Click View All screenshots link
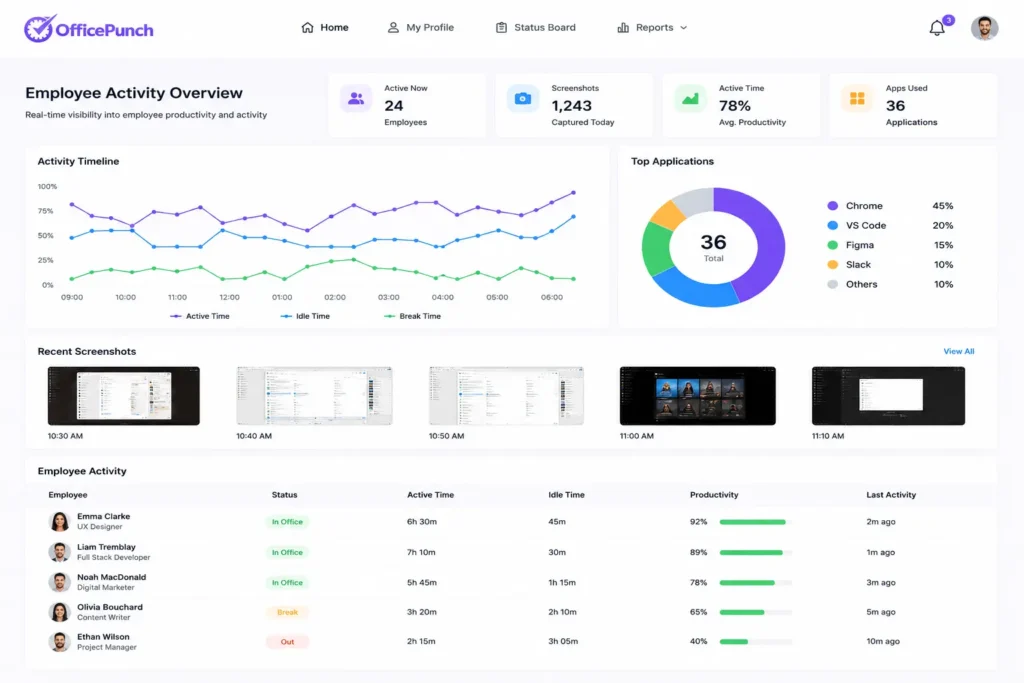The width and height of the screenshot is (1024, 683). pyautogui.click(x=959, y=351)
